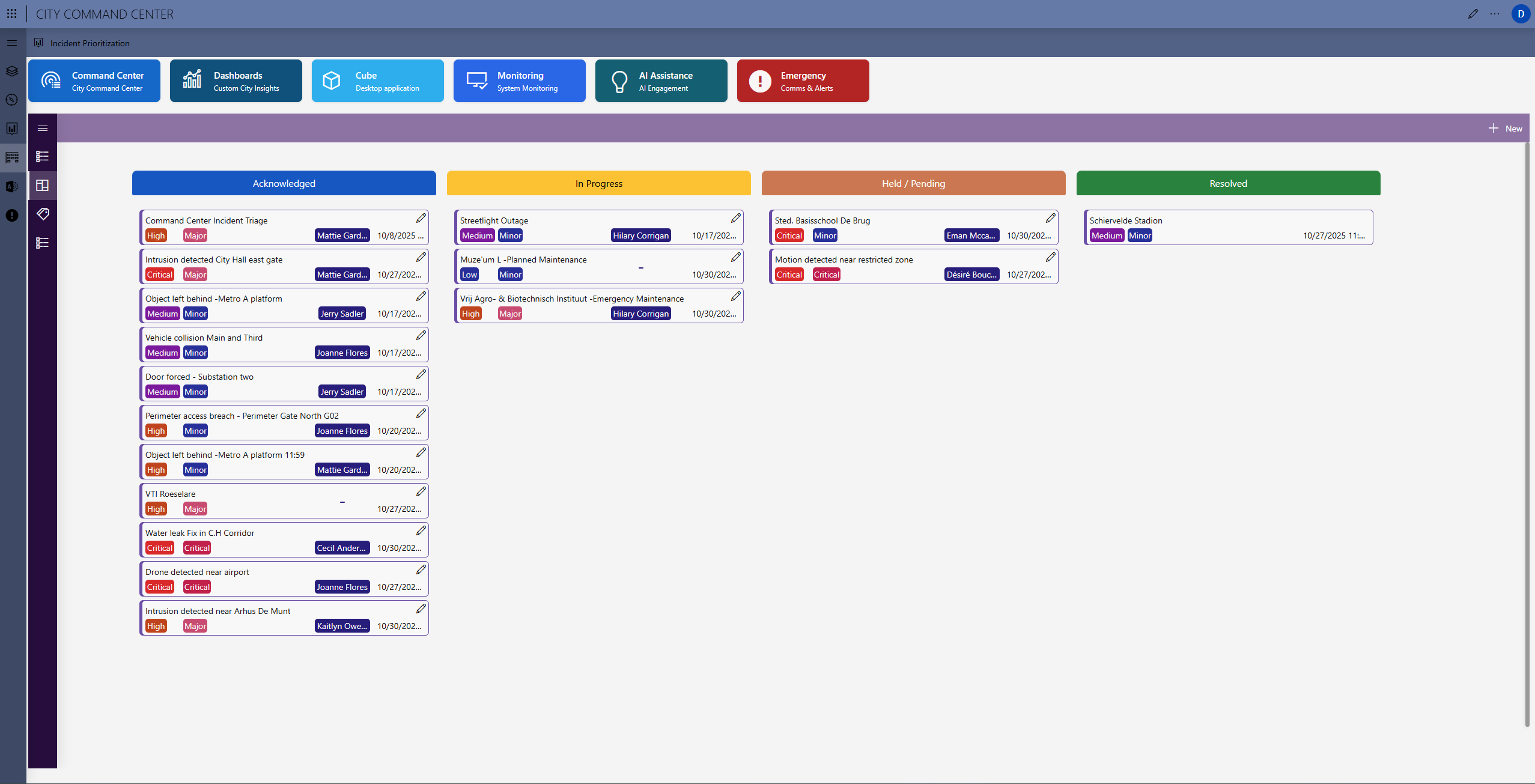Open the app launcher waffle icon
1535x784 pixels.
coord(11,13)
